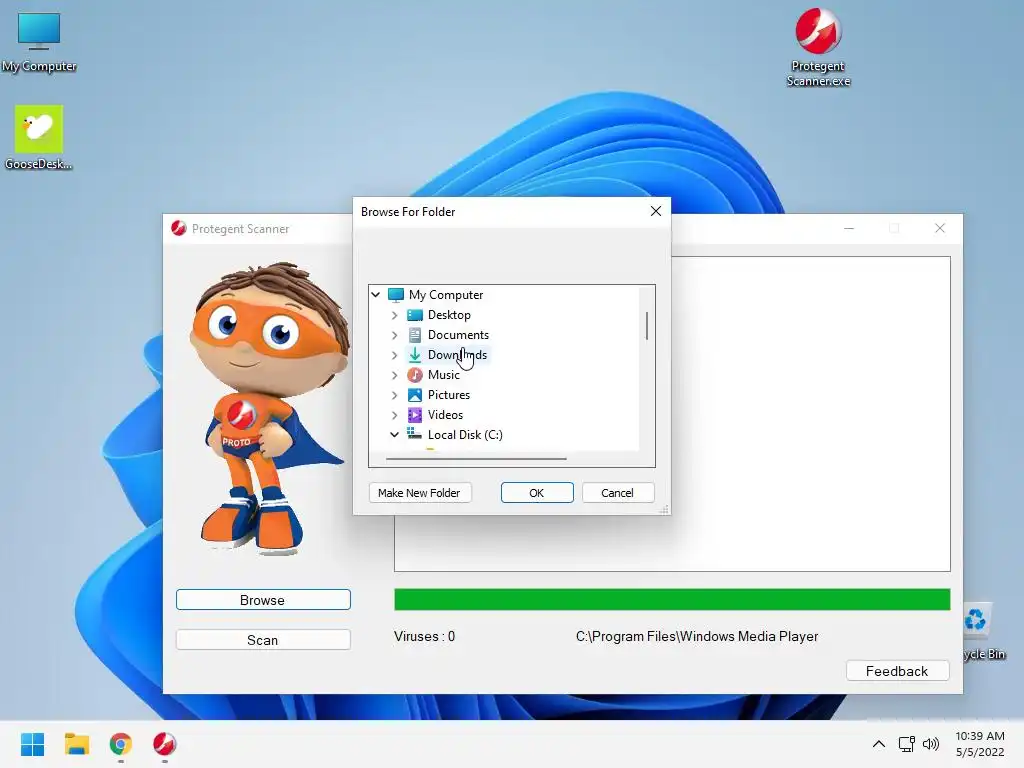Screen dimensions: 1024x768
Task: Click the folder tree horizontal scrollbar
Action: coord(475,459)
